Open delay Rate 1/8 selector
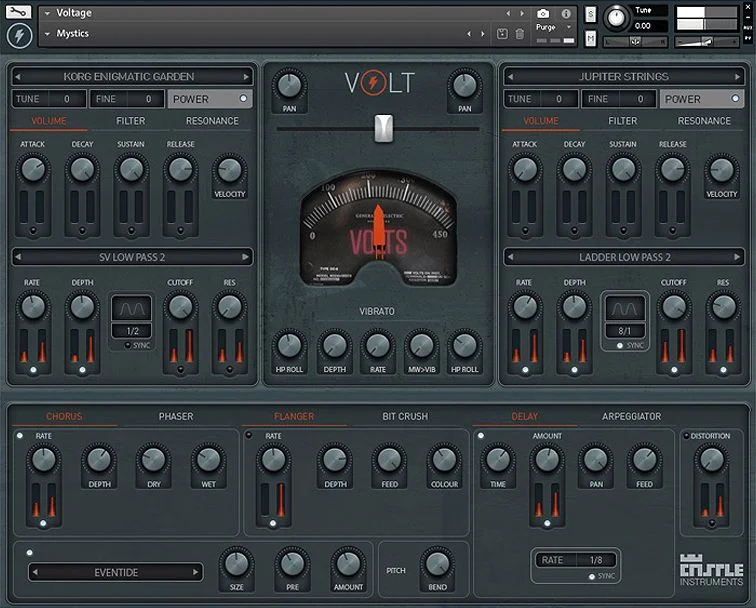 [x=576, y=560]
